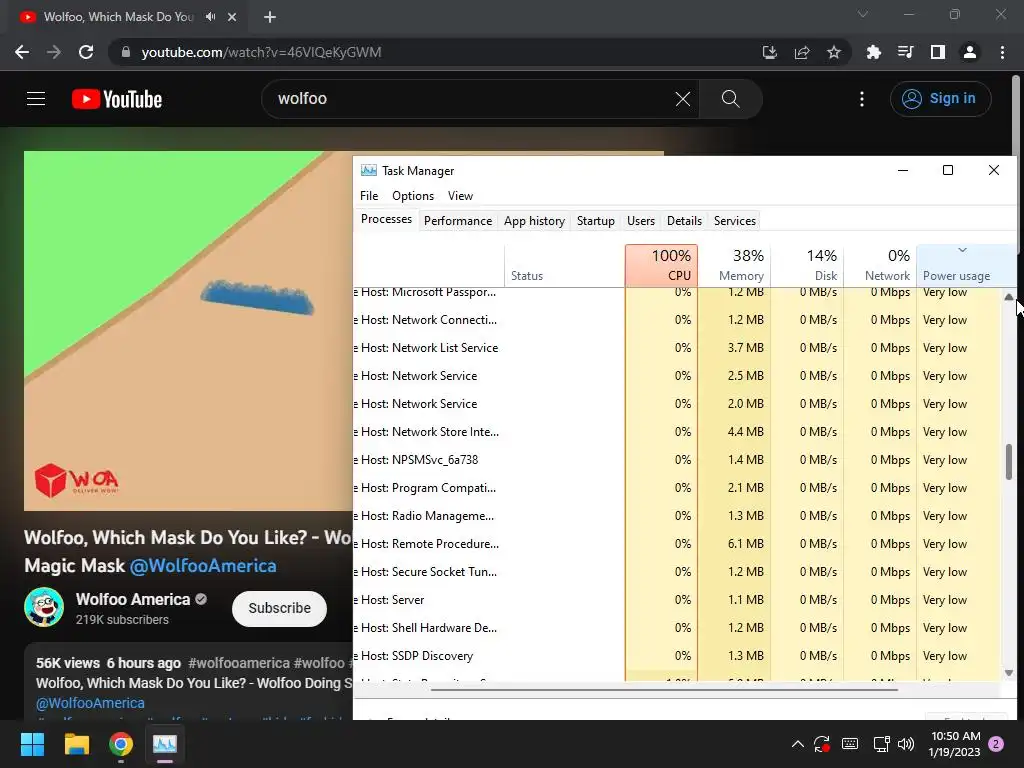The height and width of the screenshot is (768, 1024).
Task: Bookmark this page with star icon
Action: tap(833, 52)
